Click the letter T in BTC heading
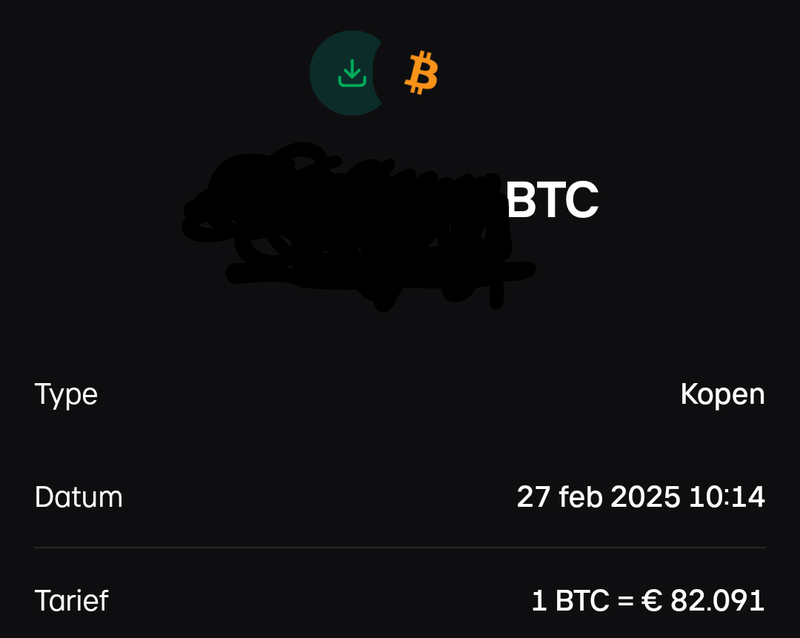Viewport: 800px width, 638px height. click(551, 200)
